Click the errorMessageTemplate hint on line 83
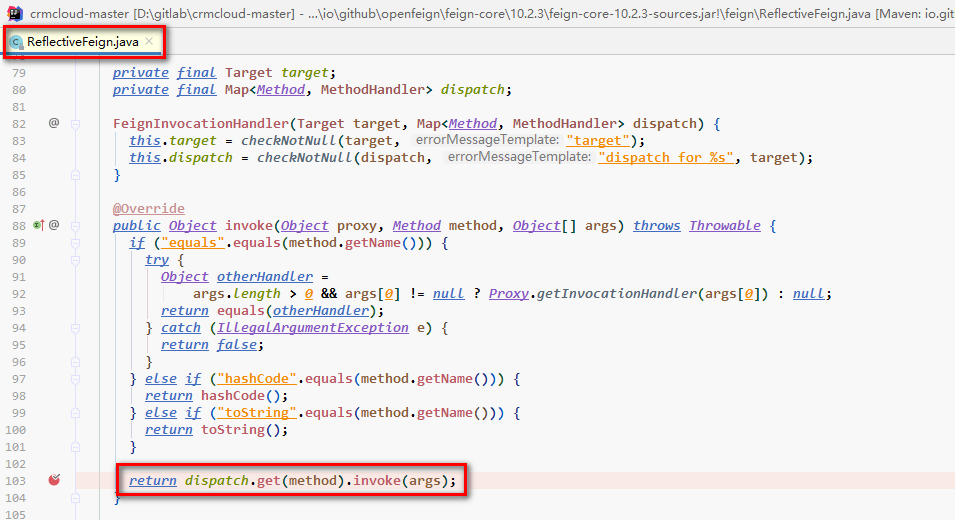 (487, 140)
